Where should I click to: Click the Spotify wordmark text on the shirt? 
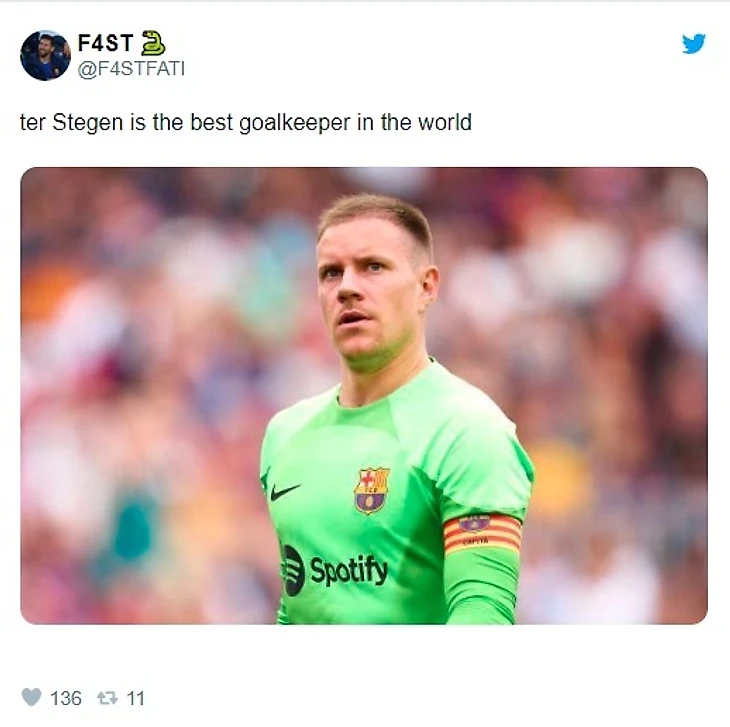(x=348, y=570)
